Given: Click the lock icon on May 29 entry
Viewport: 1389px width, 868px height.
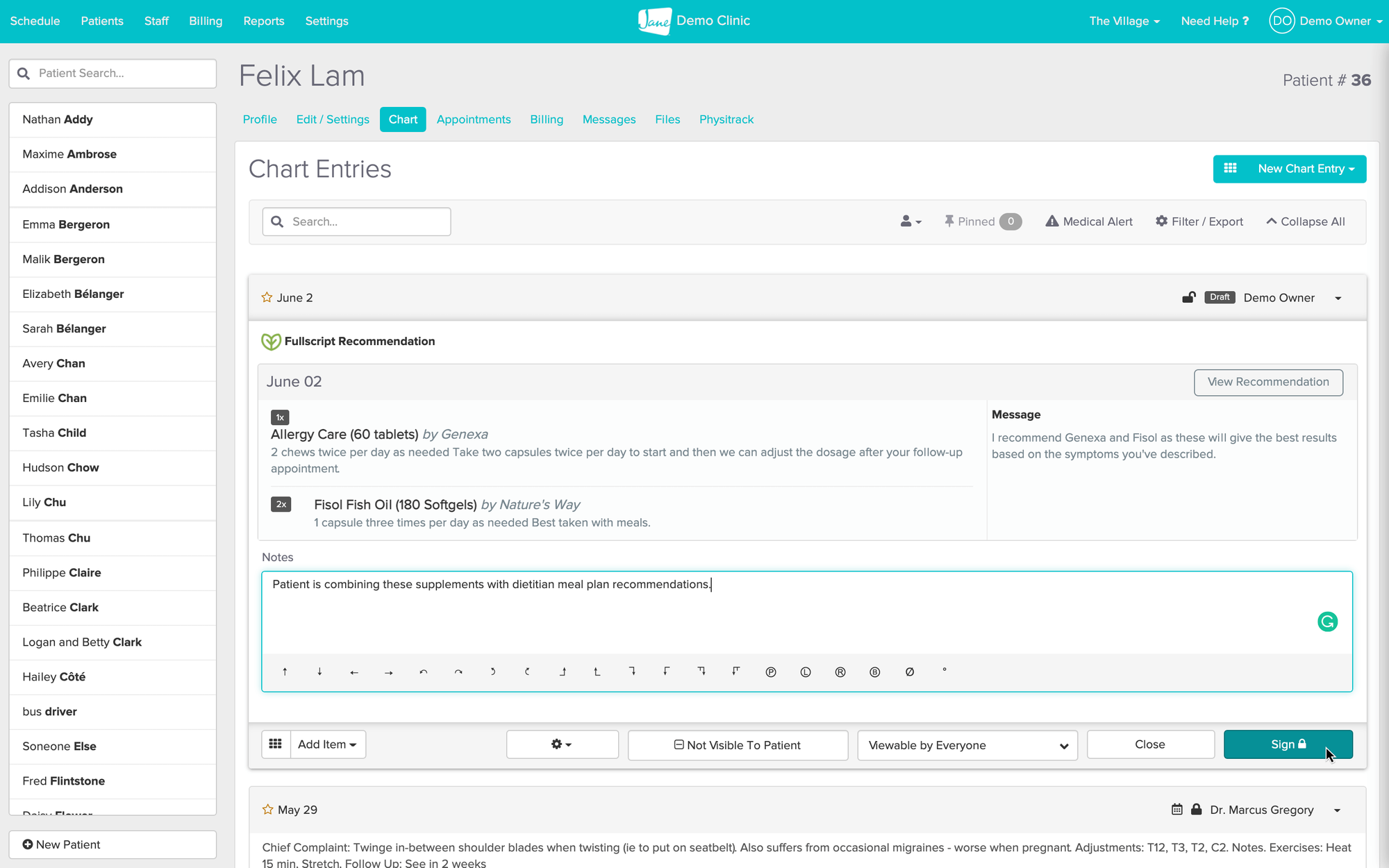Looking at the screenshot, I should [x=1197, y=809].
